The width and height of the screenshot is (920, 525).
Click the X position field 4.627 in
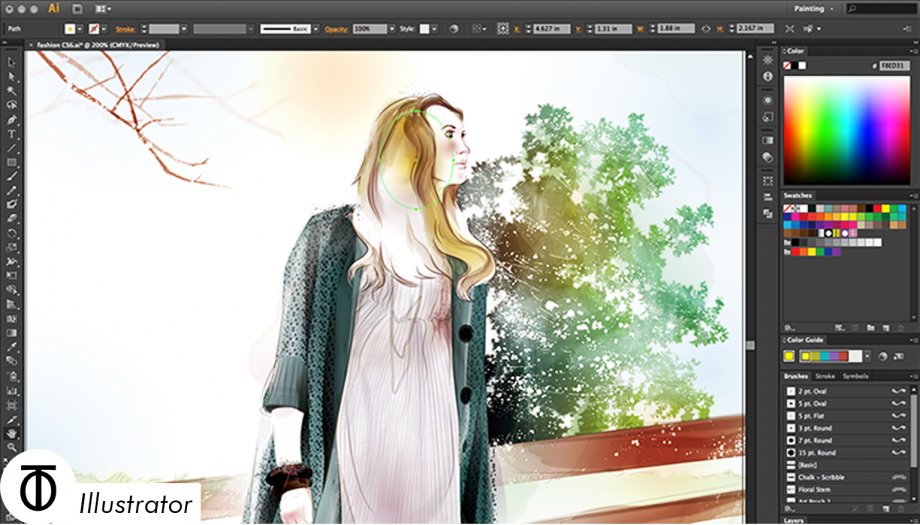coord(551,29)
